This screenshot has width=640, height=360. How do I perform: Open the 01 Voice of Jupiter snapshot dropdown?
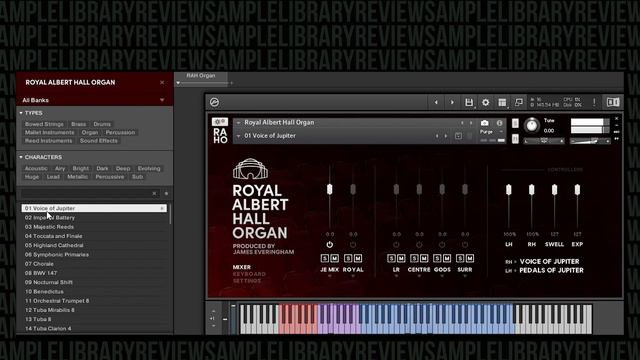point(239,136)
